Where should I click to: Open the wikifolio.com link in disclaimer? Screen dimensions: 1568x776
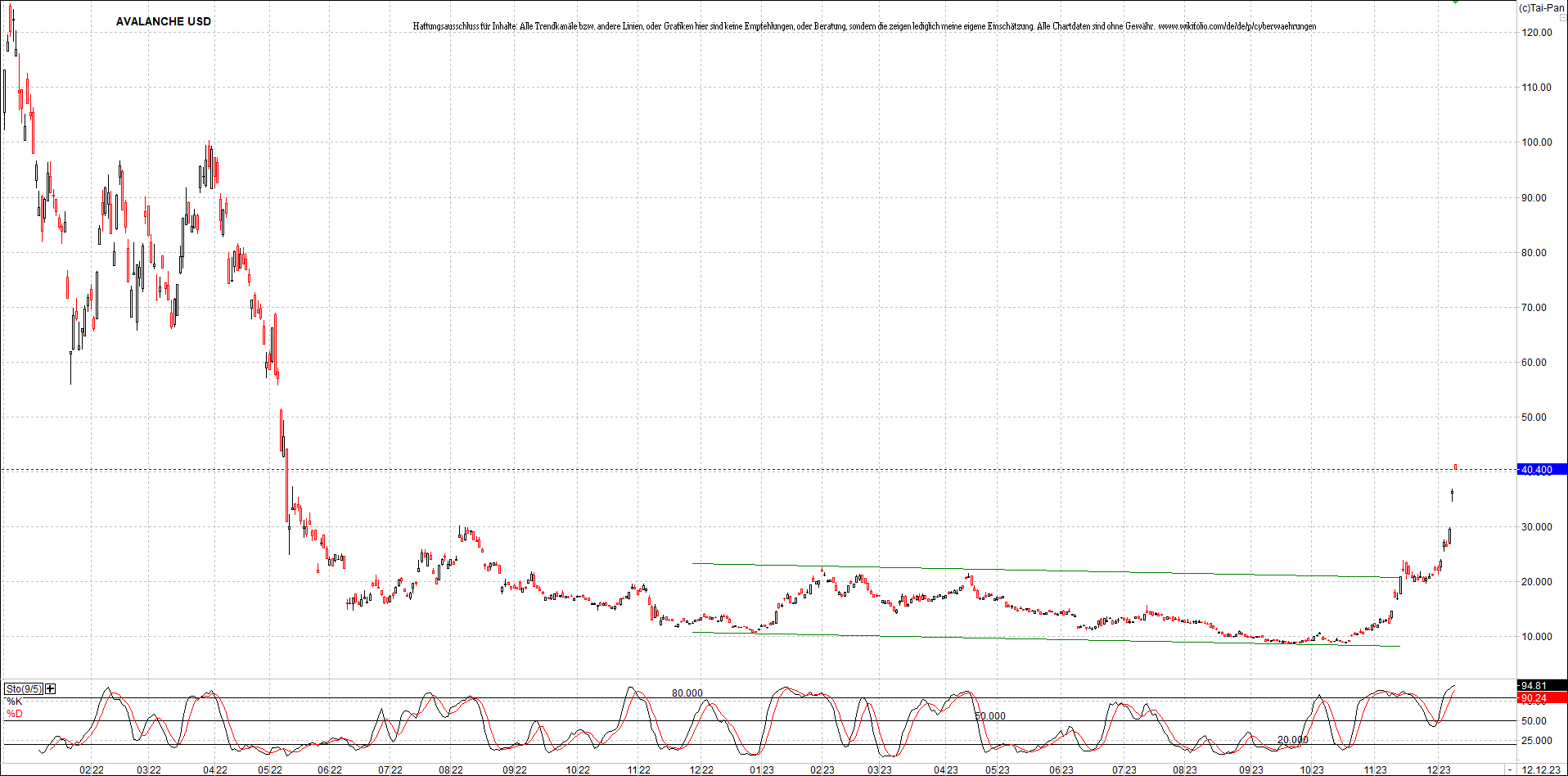(x=1237, y=26)
